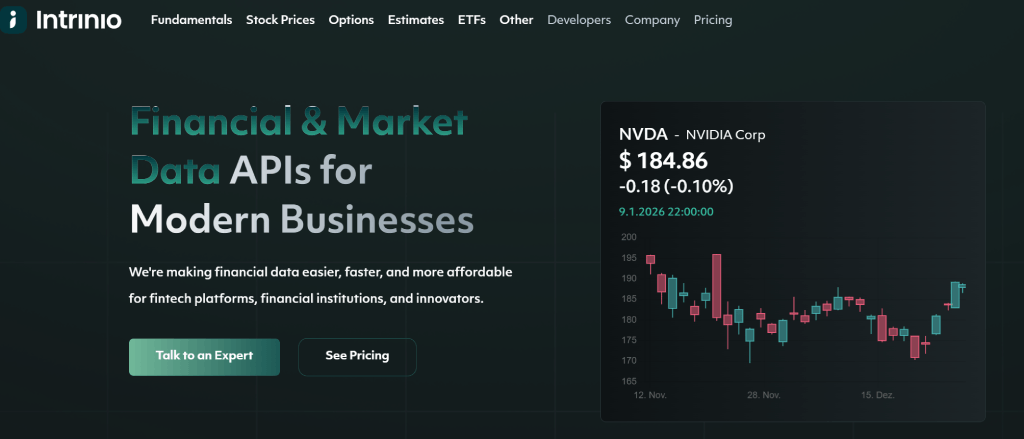The image size is (1024, 439).
Task: Open the Company menu
Action: point(652,20)
